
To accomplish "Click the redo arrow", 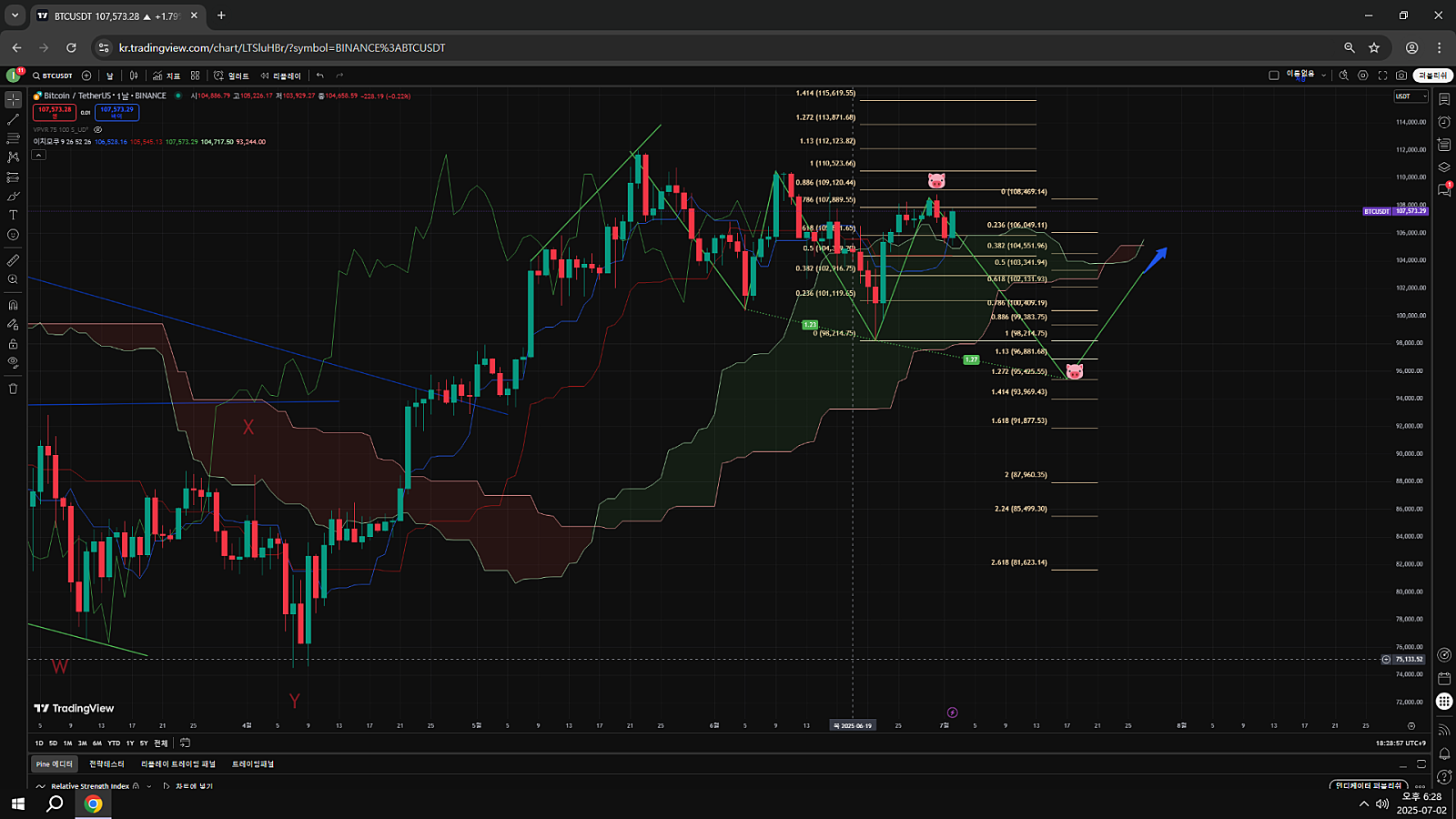I will click(339, 76).
